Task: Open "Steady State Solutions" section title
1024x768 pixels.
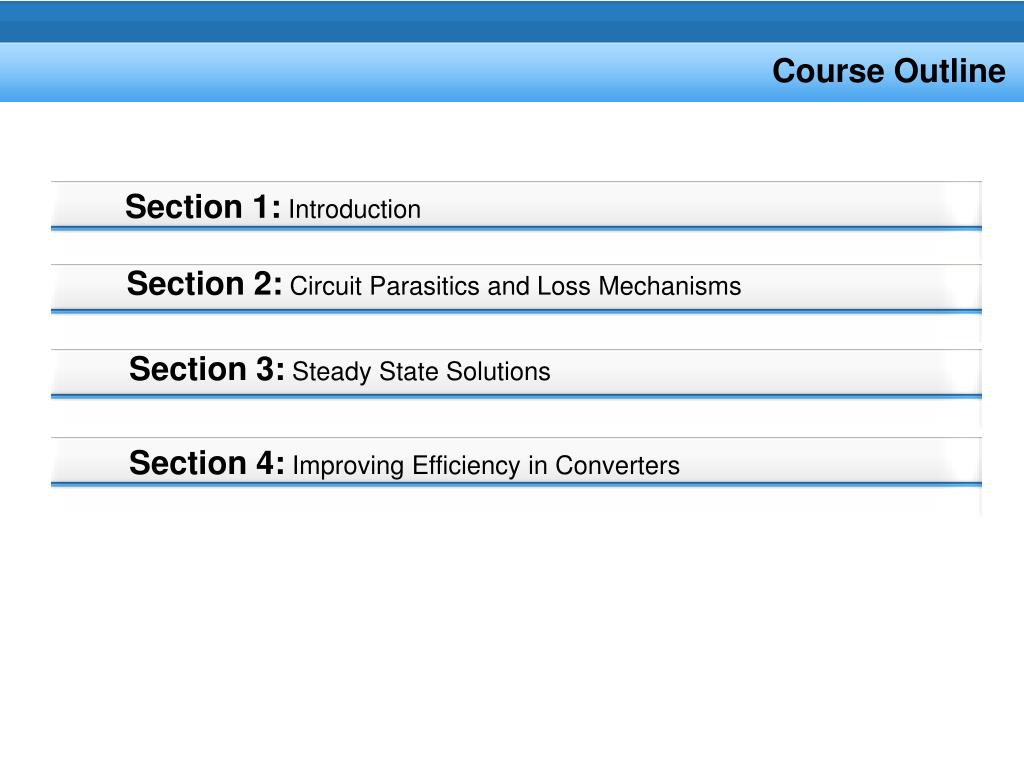Action: point(421,372)
